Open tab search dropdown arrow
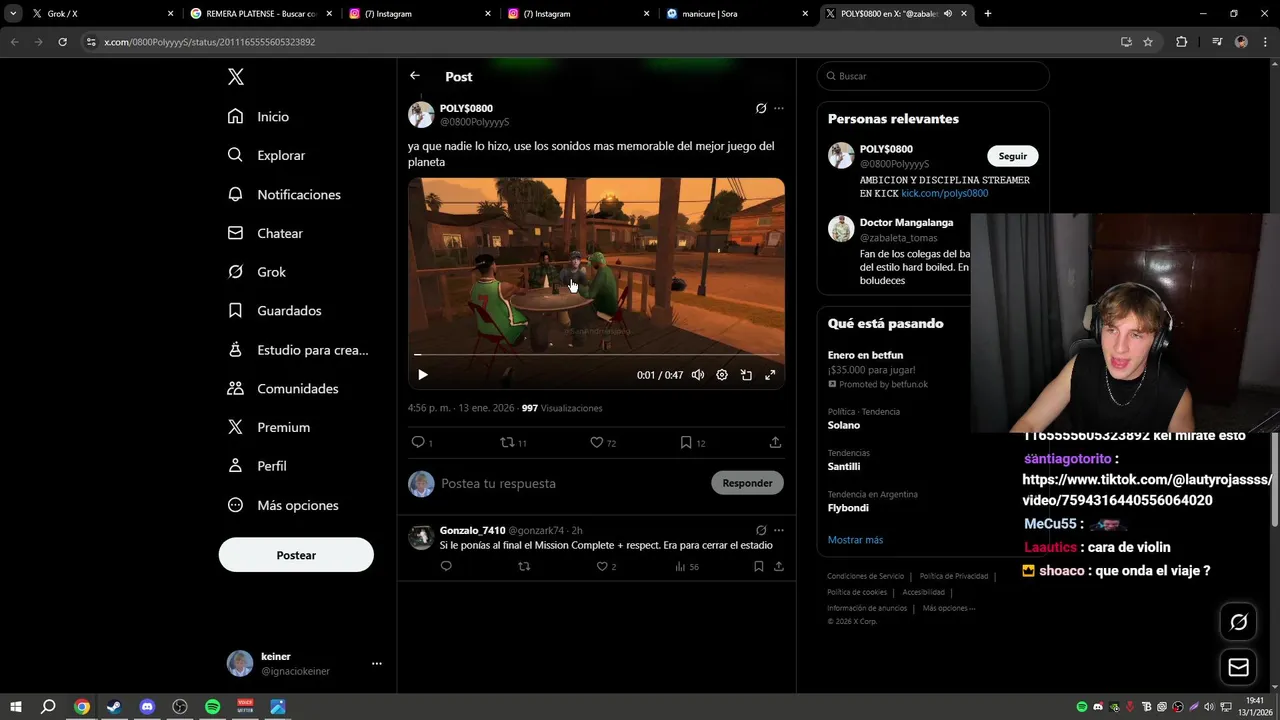 pyautogui.click(x=13, y=14)
